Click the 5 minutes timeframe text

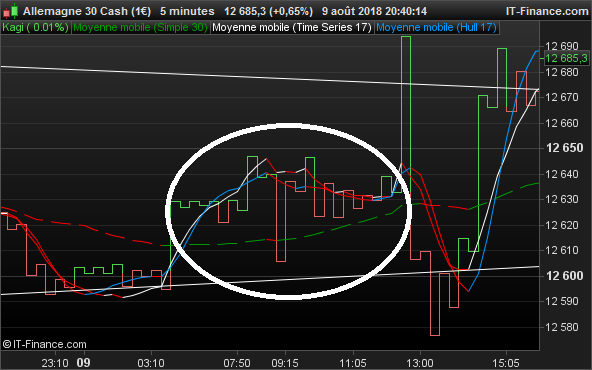coord(187,11)
